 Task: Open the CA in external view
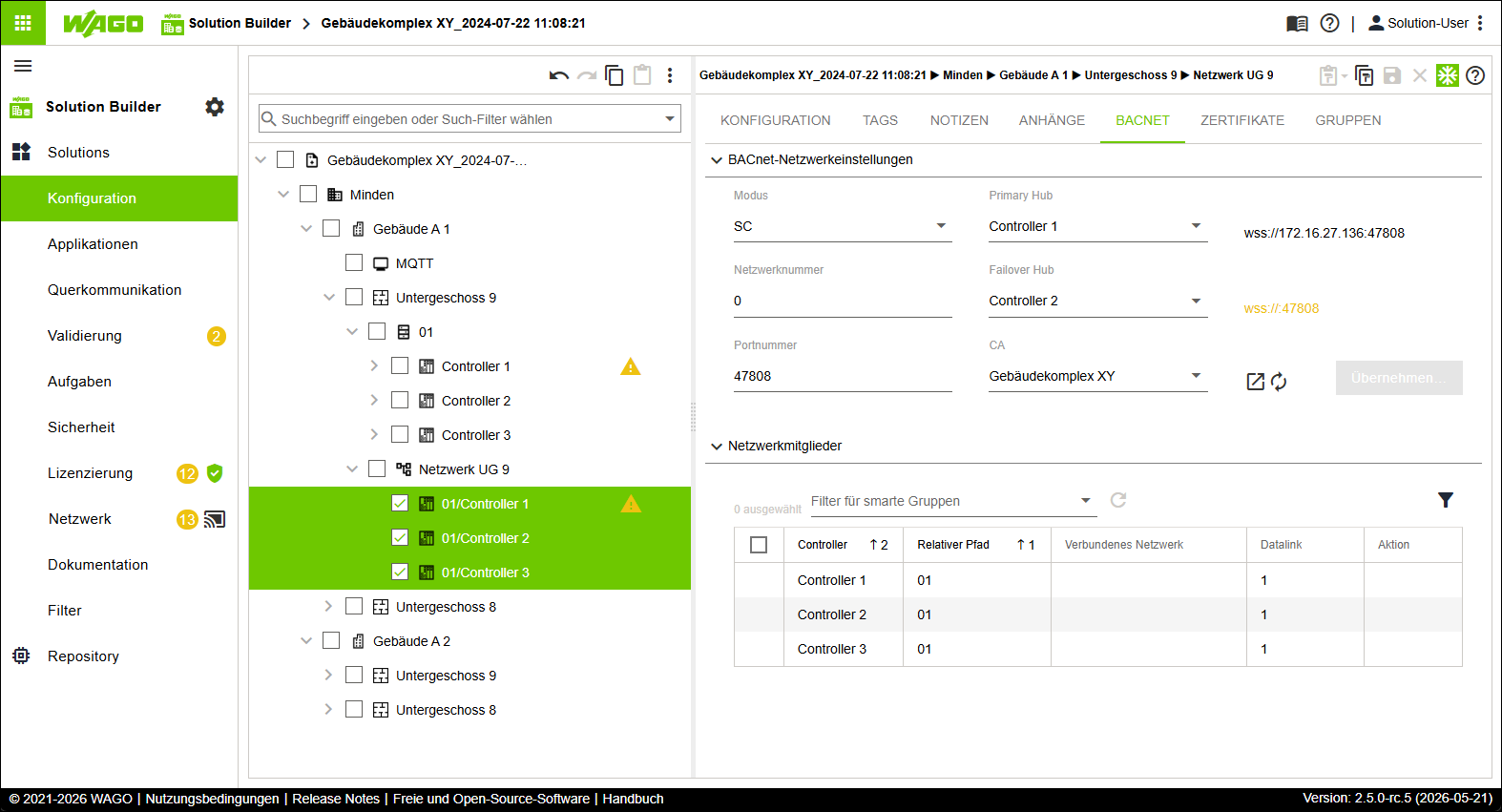pyautogui.click(x=1256, y=382)
